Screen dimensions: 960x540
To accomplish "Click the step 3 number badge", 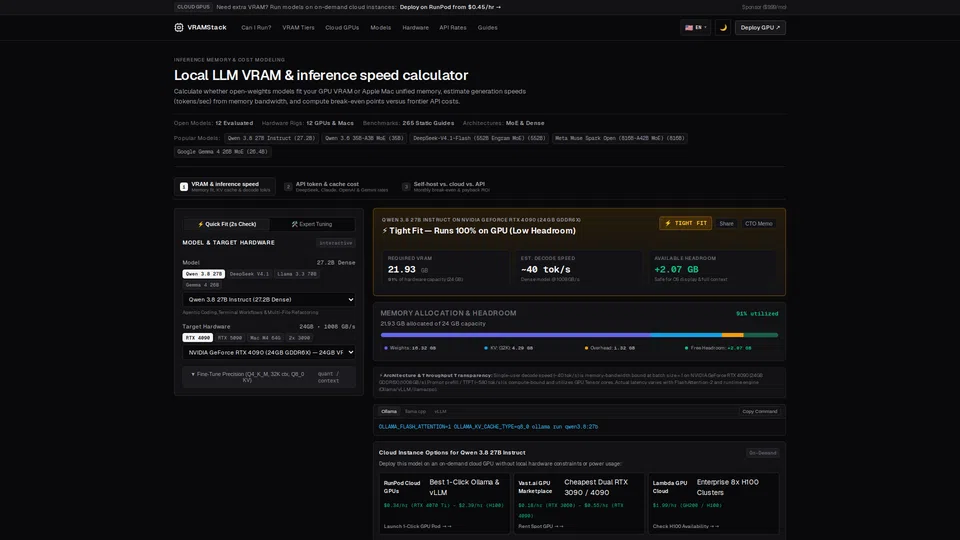I will pos(406,187).
